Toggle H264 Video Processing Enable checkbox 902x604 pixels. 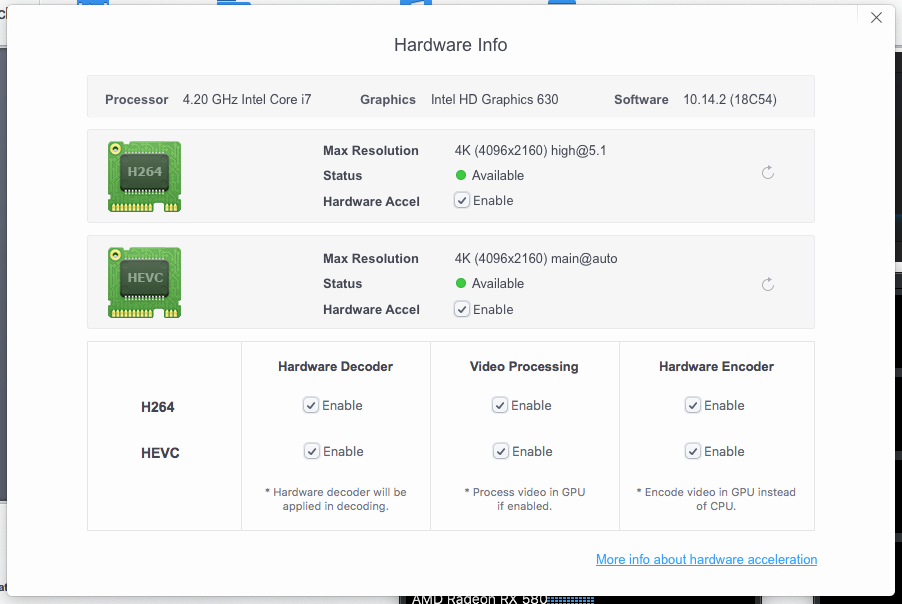click(499, 405)
